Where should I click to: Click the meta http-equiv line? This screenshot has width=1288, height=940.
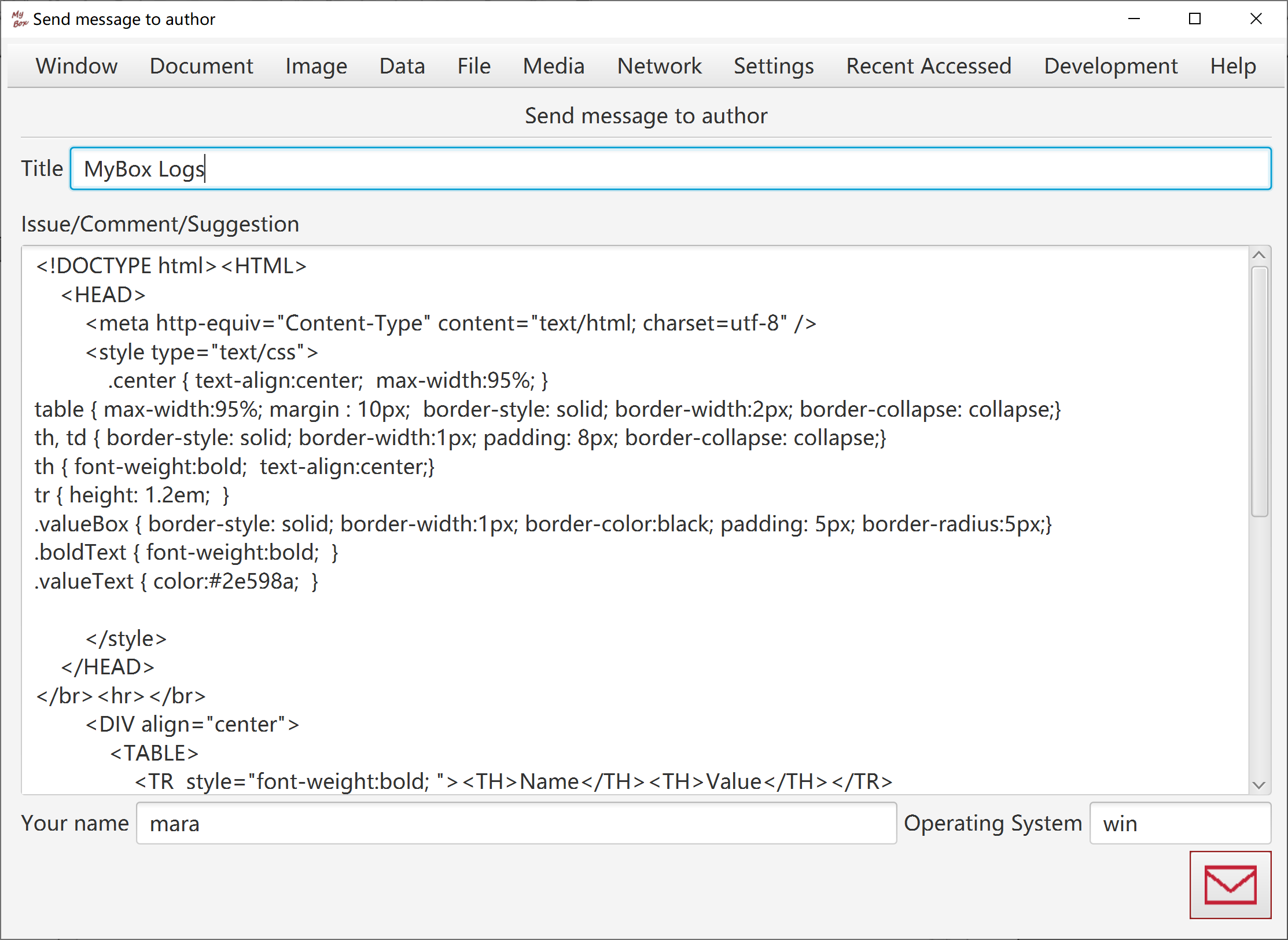(x=451, y=323)
